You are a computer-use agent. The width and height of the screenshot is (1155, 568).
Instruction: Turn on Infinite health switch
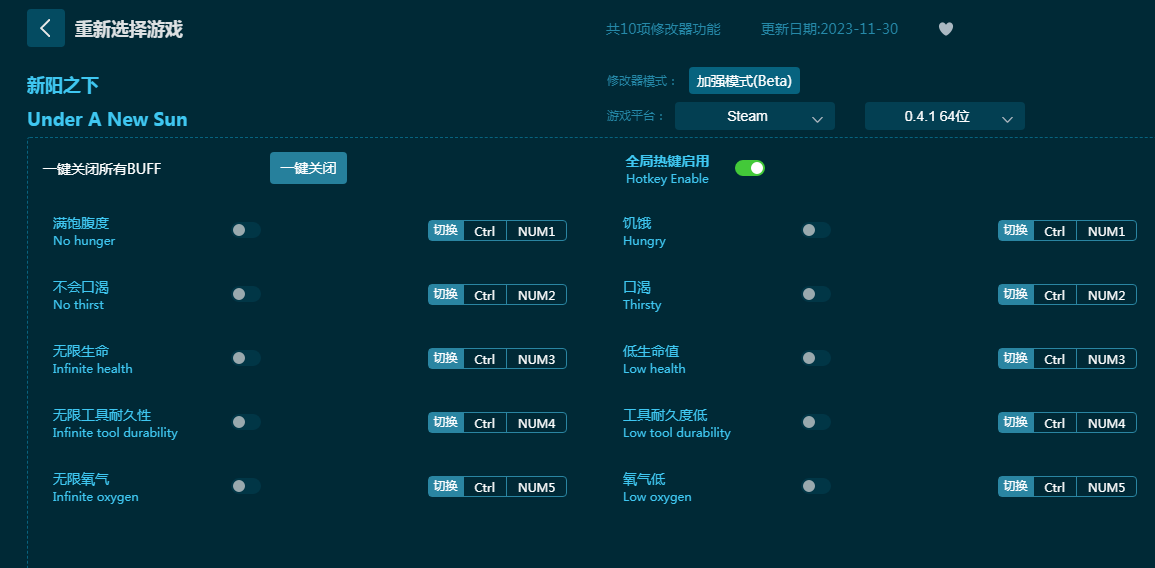[x=245, y=358]
